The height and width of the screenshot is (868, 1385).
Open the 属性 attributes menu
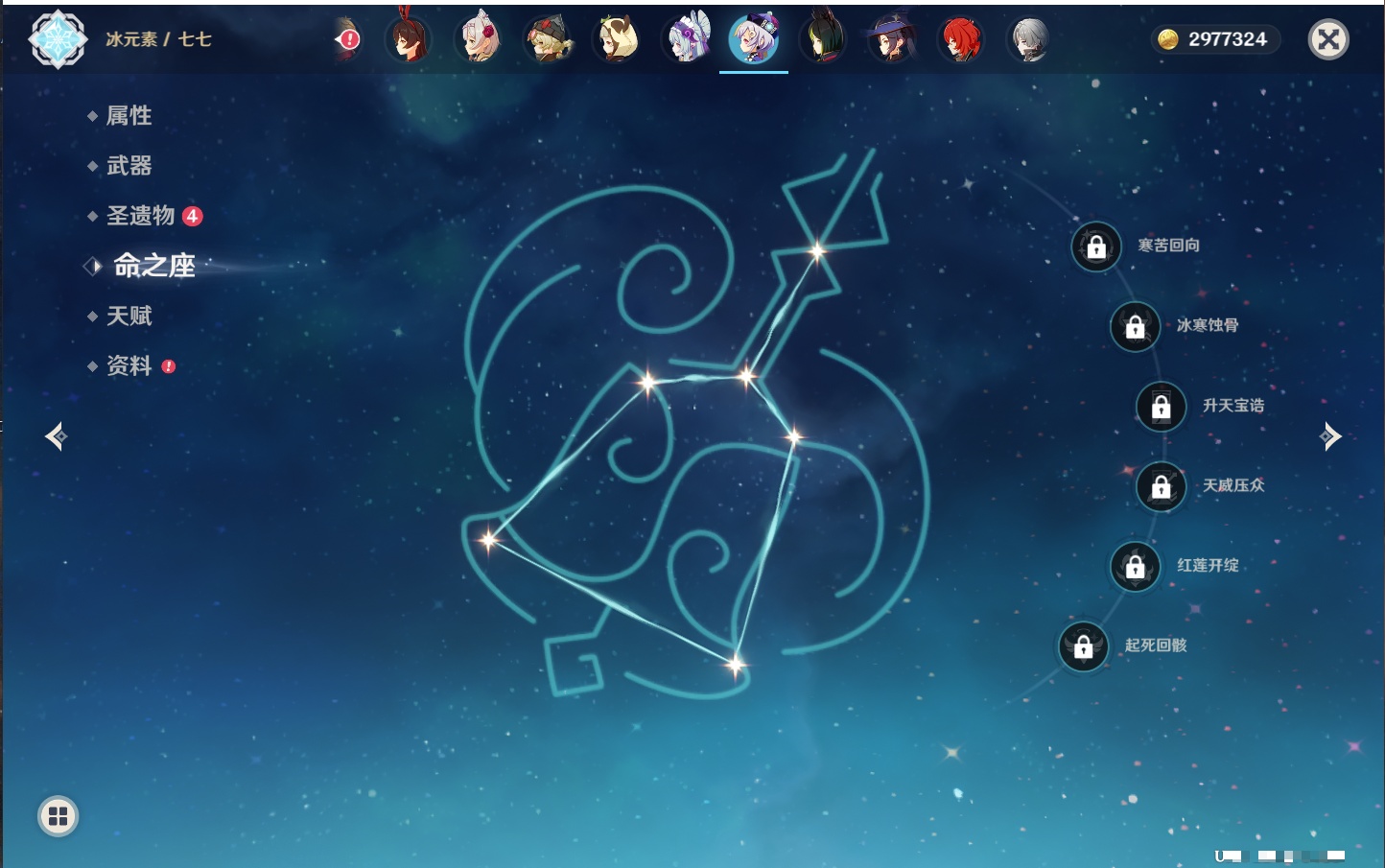(x=129, y=116)
